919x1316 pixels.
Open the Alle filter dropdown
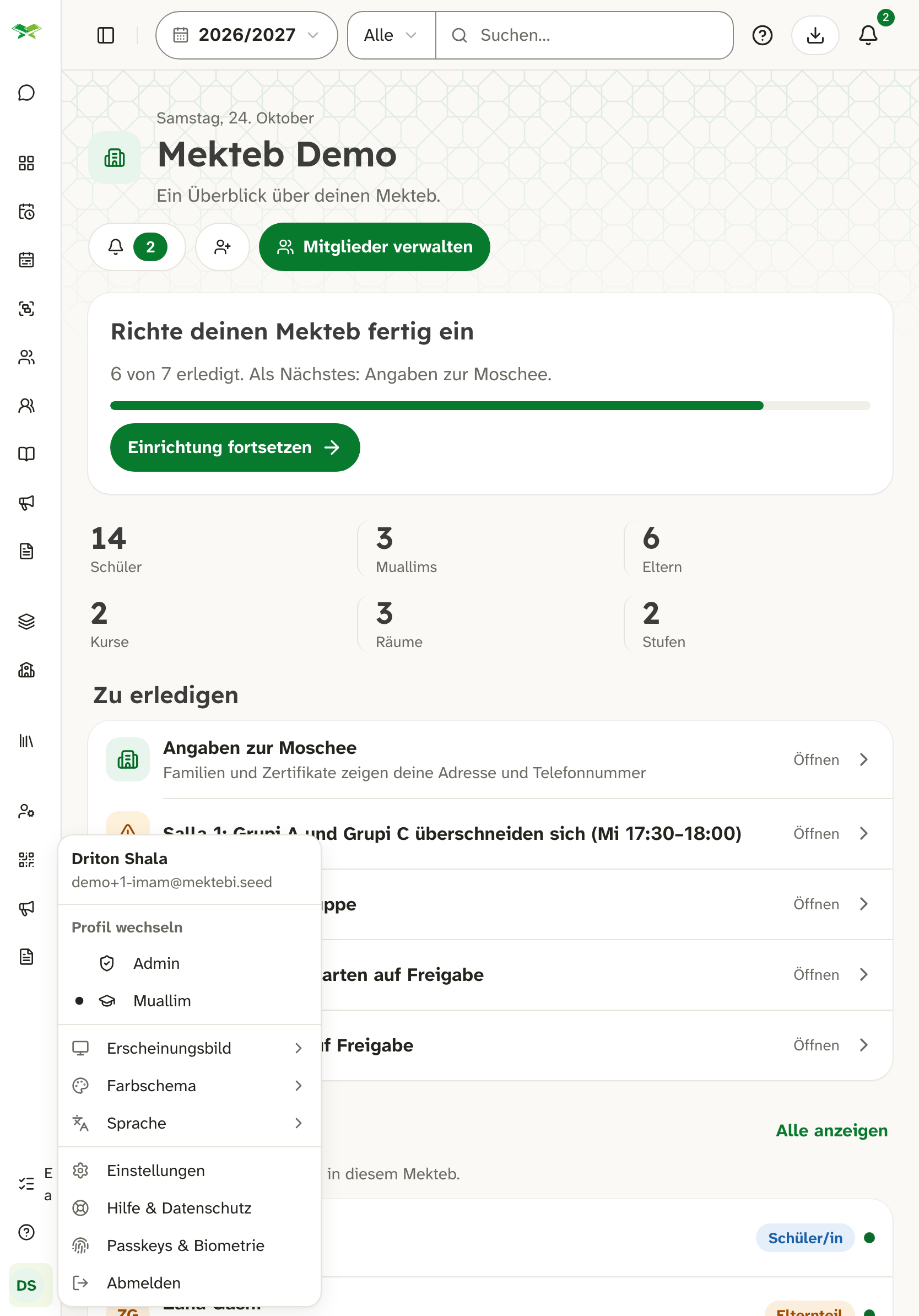click(x=391, y=35)
